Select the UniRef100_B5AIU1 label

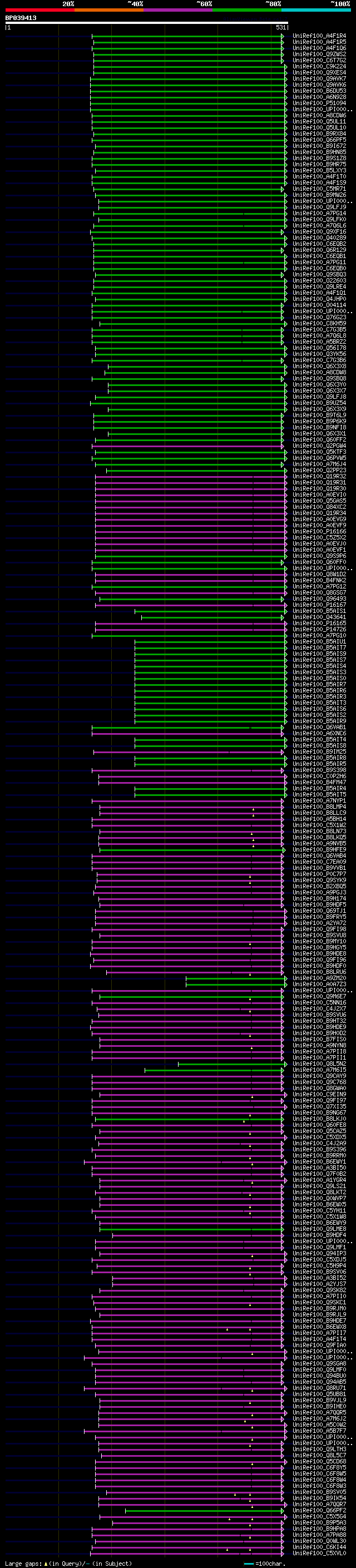tap(319, 641)
